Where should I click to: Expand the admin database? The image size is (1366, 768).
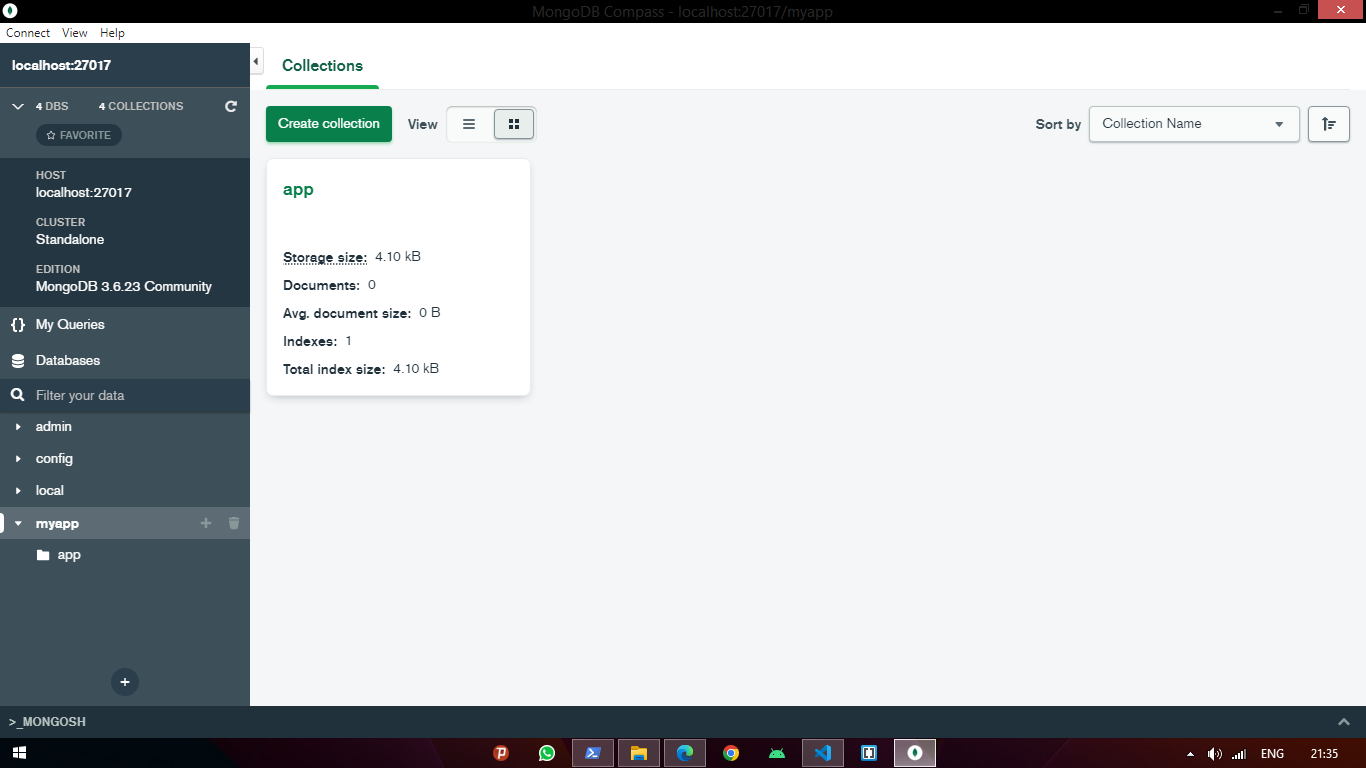pos(18,427)
